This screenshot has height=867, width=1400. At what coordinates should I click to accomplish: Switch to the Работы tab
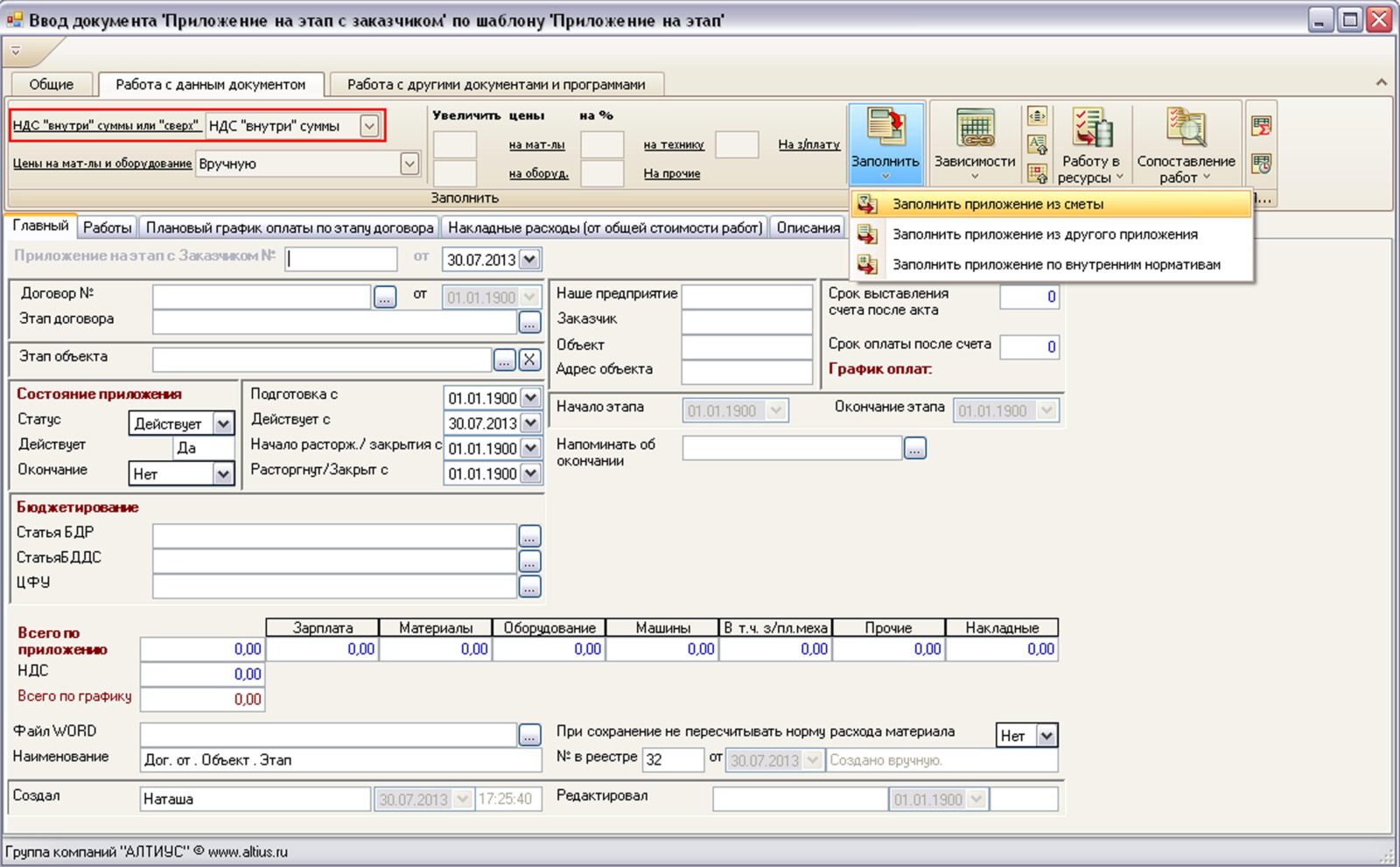(x=107, y=227)
